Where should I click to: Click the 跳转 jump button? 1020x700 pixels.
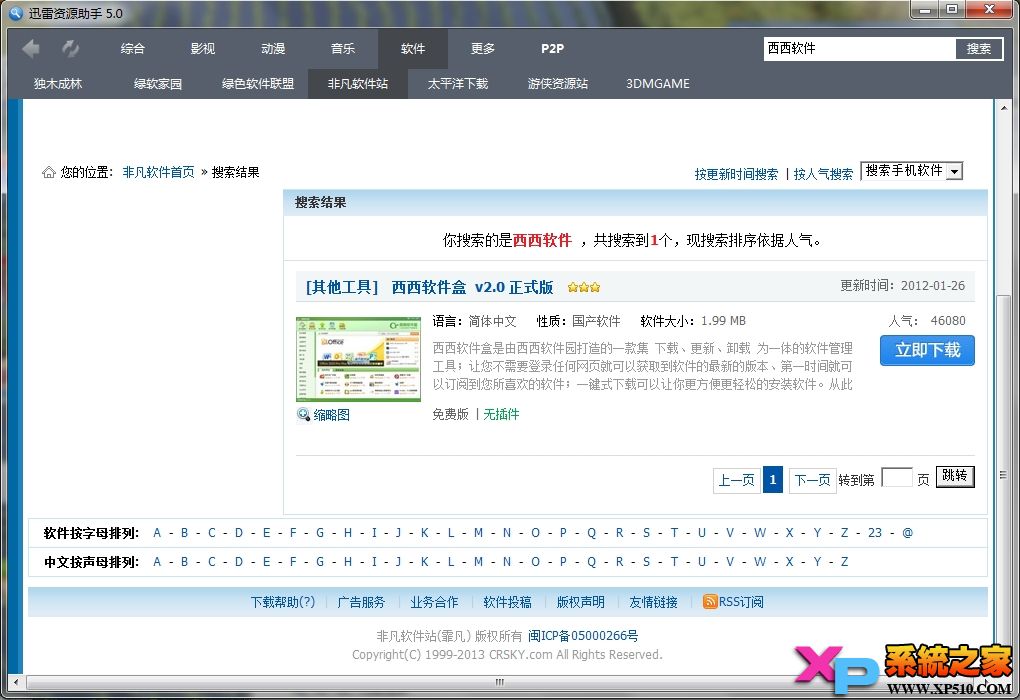click(x=955, y=476)
